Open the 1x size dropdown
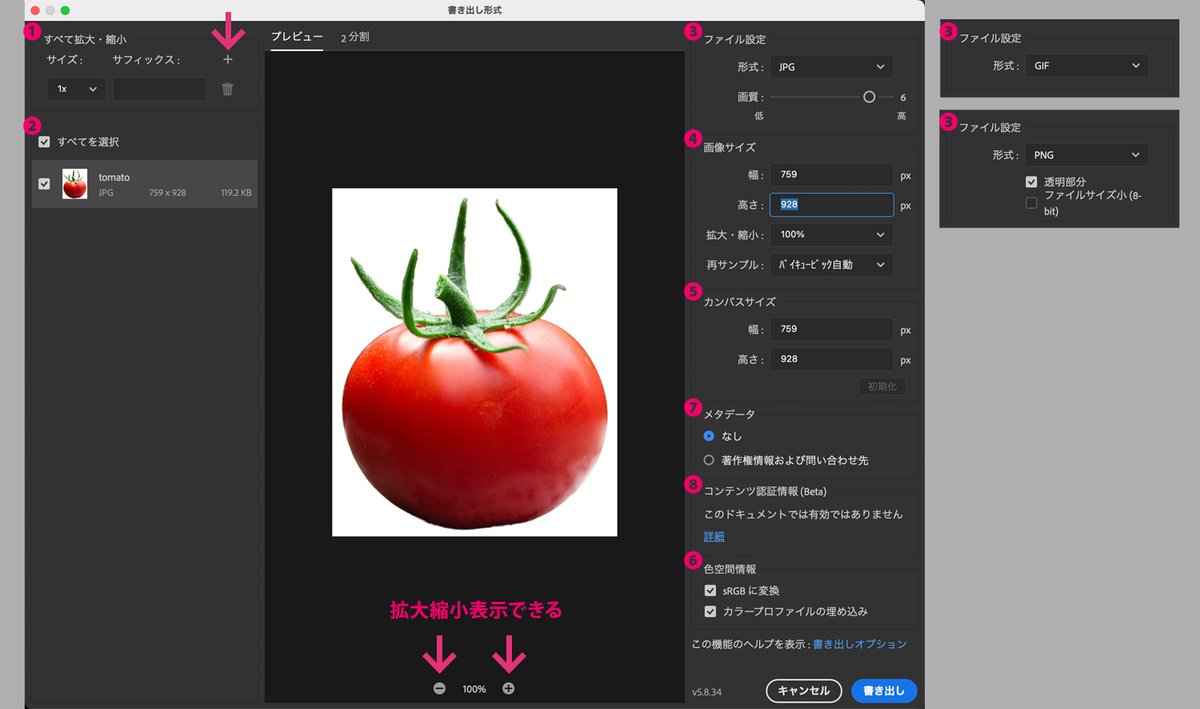The image size is (1200, 709). point(76,89)
